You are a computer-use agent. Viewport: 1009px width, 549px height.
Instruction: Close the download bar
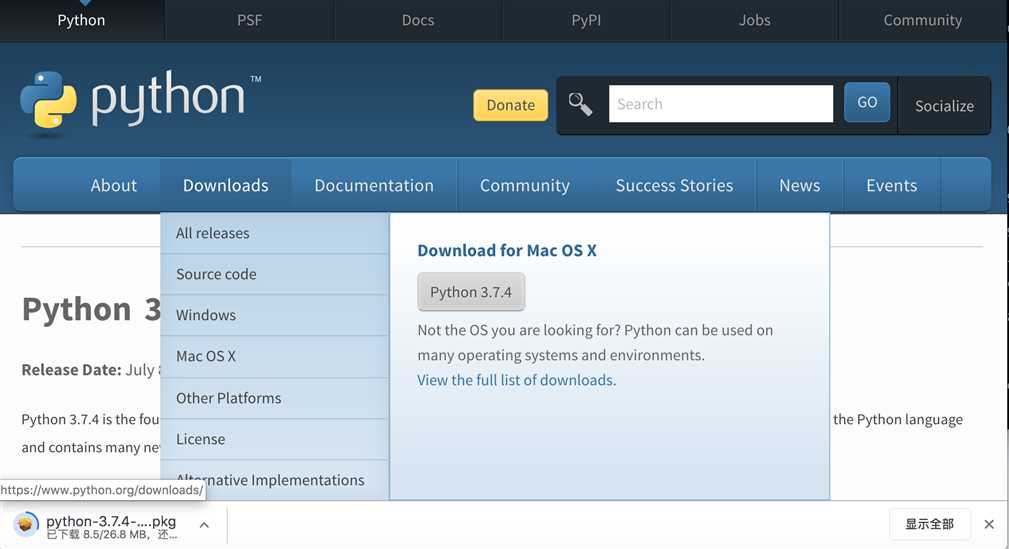[x=989, y=525]
